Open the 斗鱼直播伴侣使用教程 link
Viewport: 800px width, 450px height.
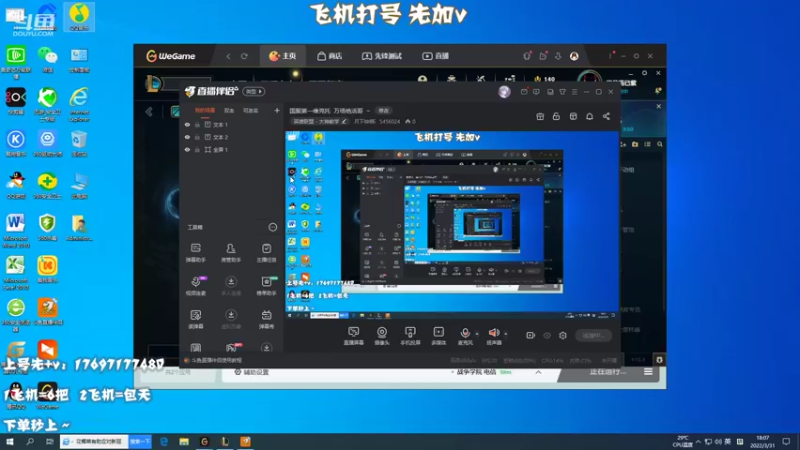pyautogui.click(x=217, y=360)
